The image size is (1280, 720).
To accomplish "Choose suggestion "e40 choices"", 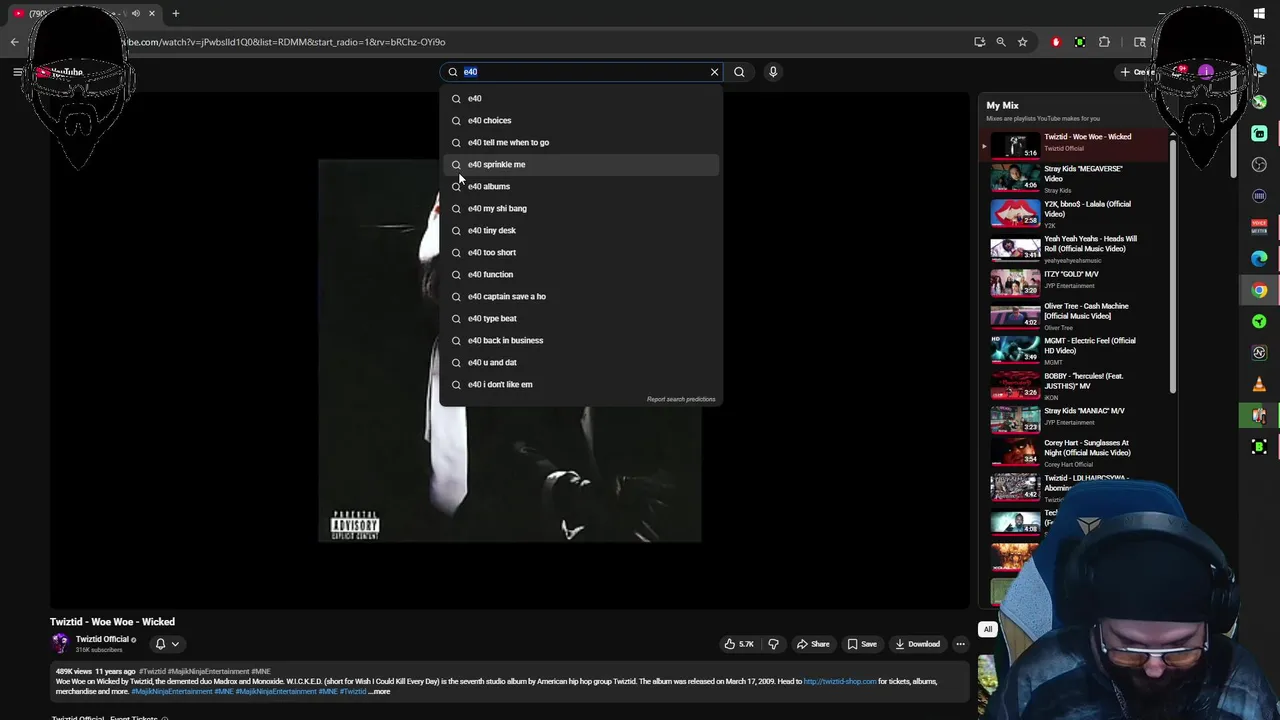I will 581,120.
